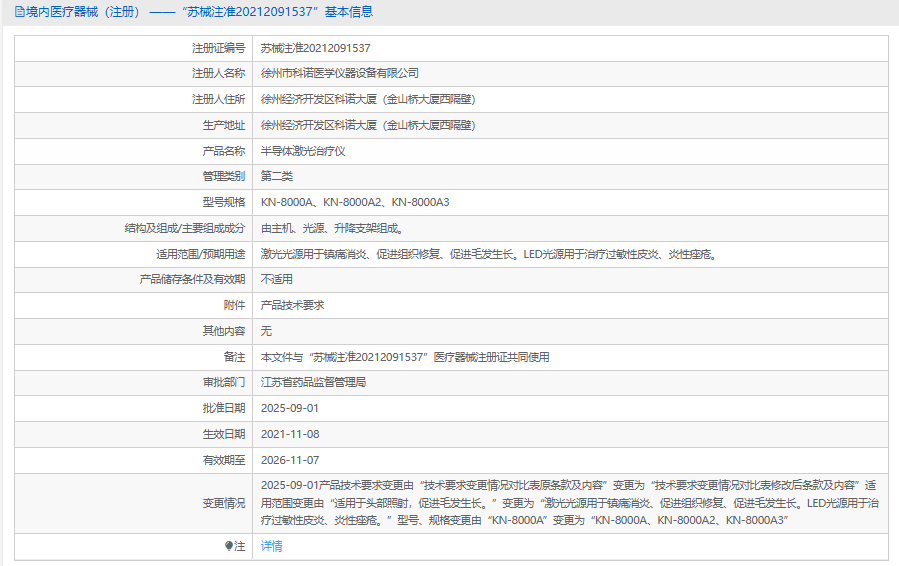Click the document icon before 境内医疗器械 title

coord(19,12)
